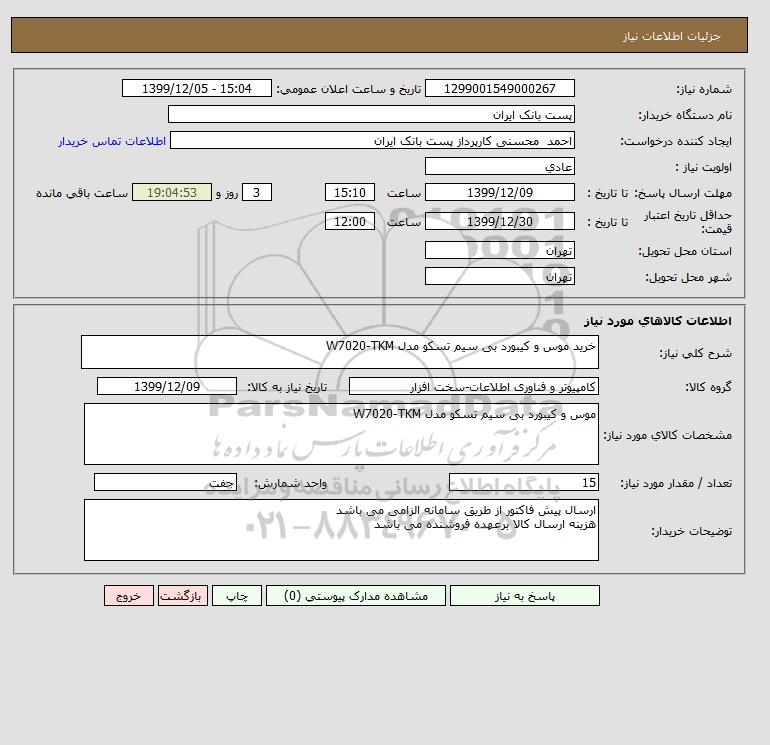Click the label حداقل تاریخ اعتبار قیمت:
The height and width of the screenshot is (745, 770).
(x=688, y=222)
